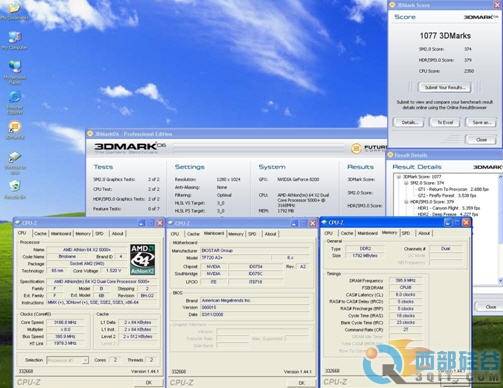
Task: Open About tab in CPU-Z CPU window
Action: pos(117,234)
